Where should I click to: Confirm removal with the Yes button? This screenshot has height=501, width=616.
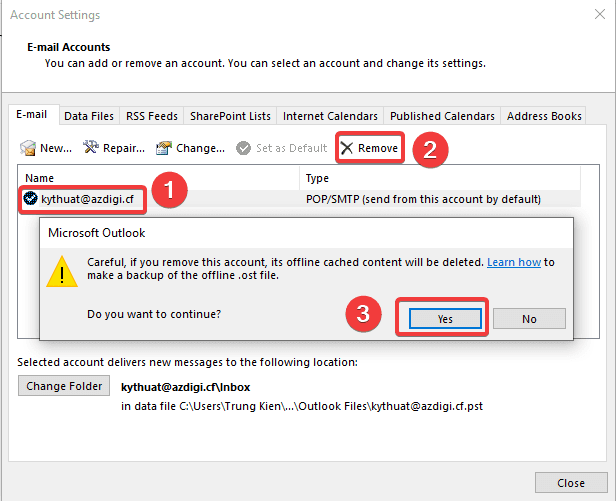tap(445, 318)
